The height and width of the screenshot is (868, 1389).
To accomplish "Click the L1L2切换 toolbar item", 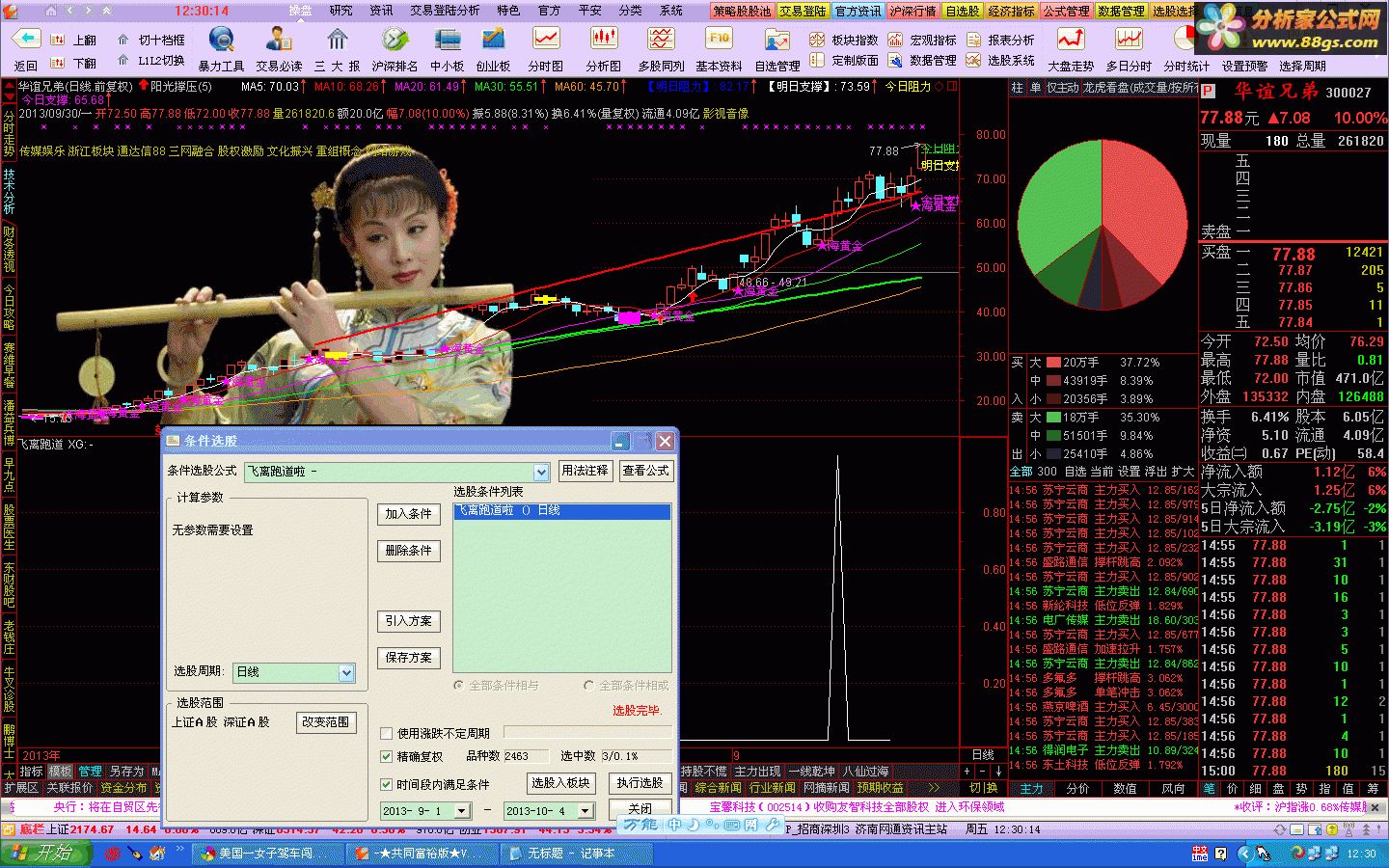I will click(x=150, y=60).
